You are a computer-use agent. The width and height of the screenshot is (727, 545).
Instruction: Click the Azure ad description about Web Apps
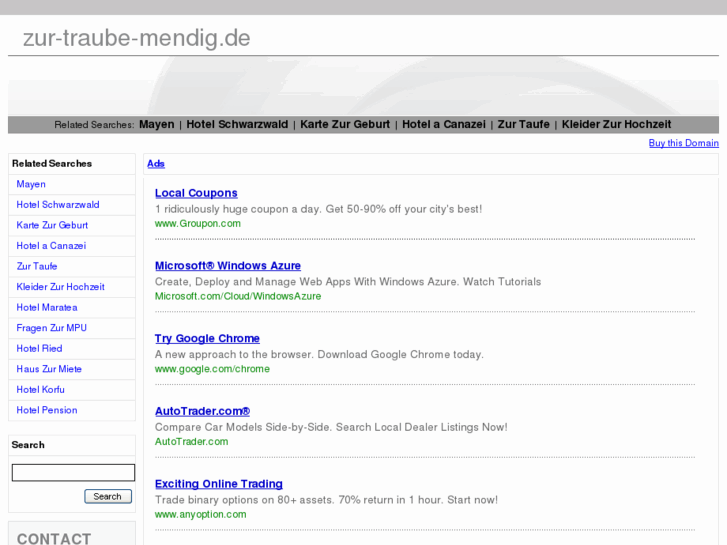click(348, 282)
